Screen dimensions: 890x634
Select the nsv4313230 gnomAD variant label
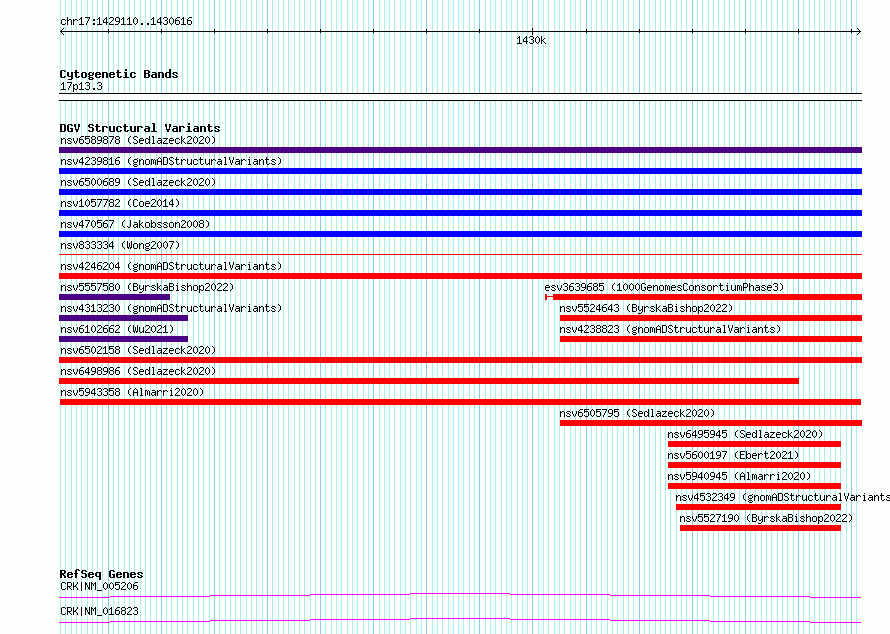(x=171, y=308)
